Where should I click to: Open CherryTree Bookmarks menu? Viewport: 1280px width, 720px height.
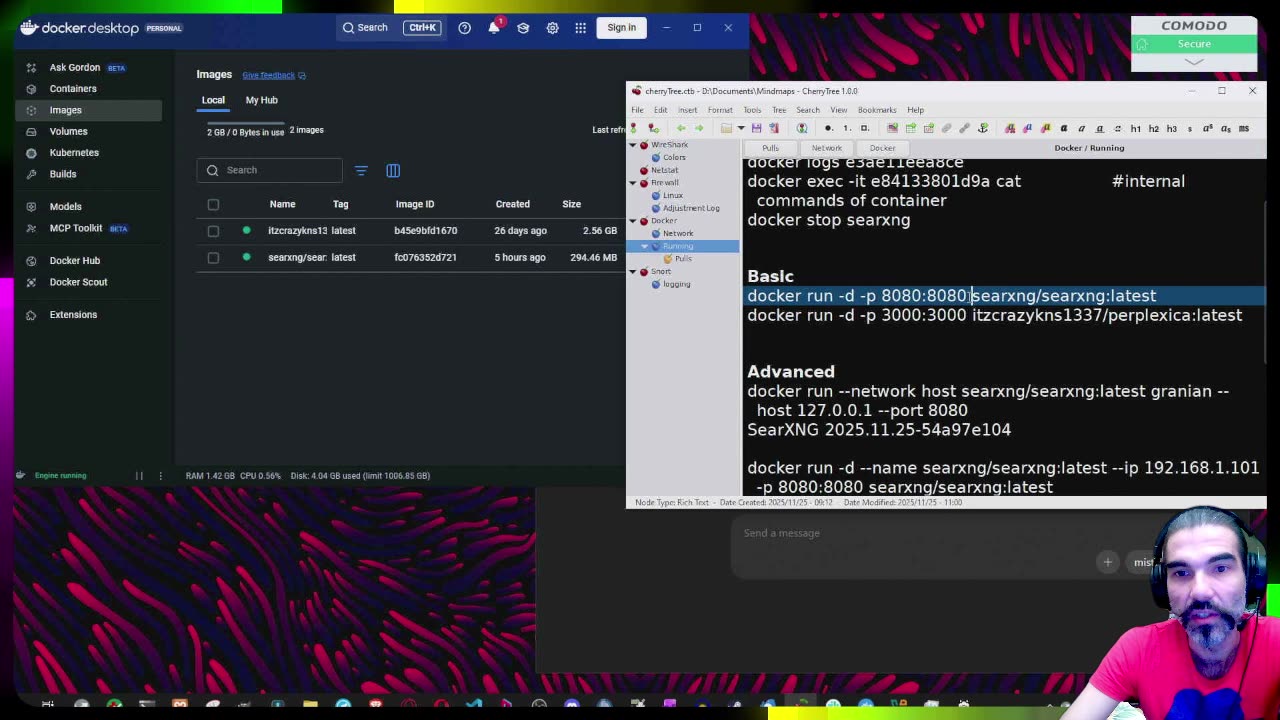click(x=877, y=110)
